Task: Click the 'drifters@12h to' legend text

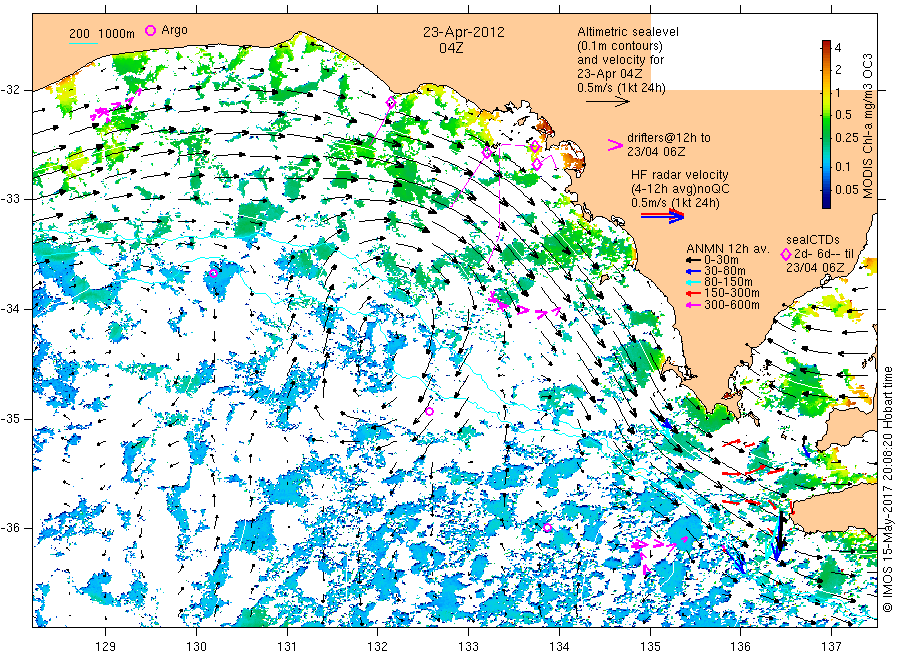Action: pos(669,138)
